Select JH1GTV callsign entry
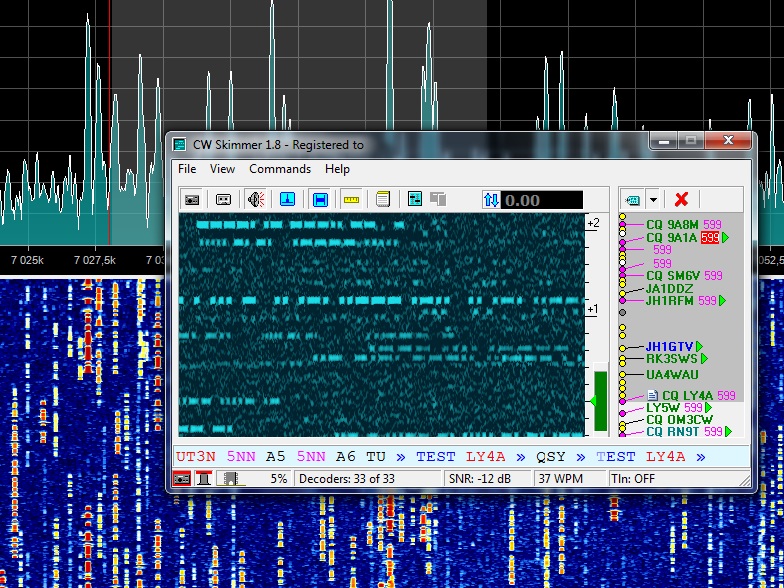This screenshot has height=588, width=784. coord(670,346)
